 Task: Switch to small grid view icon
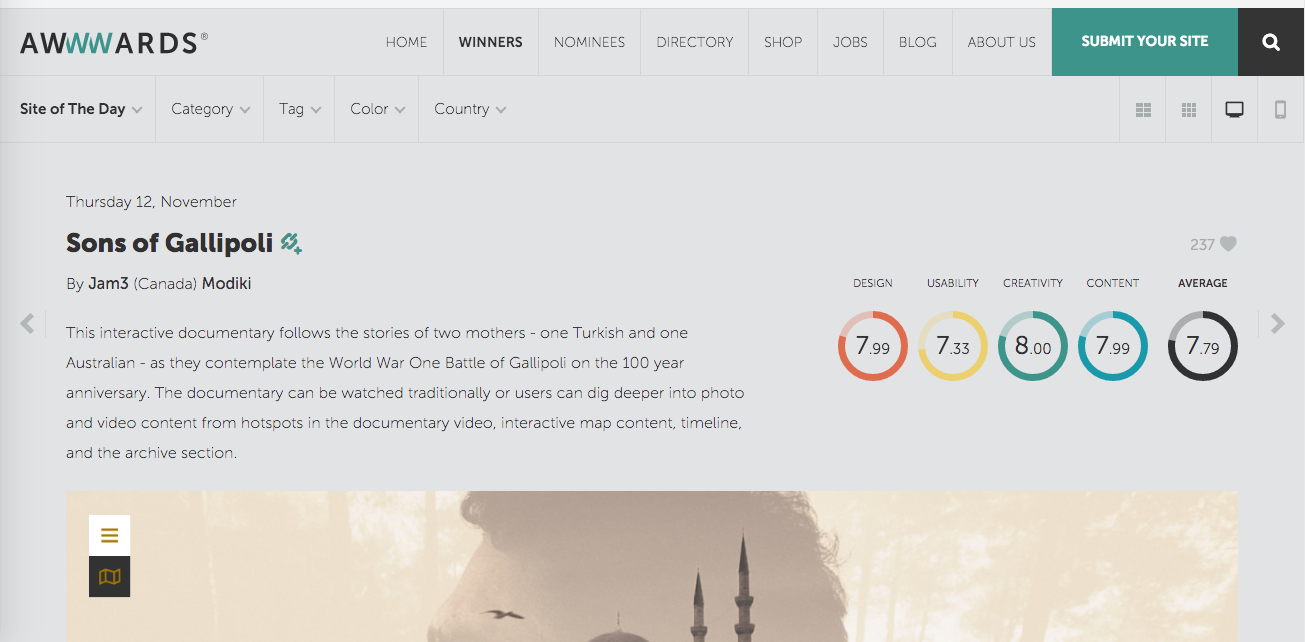click(1189, 110)
